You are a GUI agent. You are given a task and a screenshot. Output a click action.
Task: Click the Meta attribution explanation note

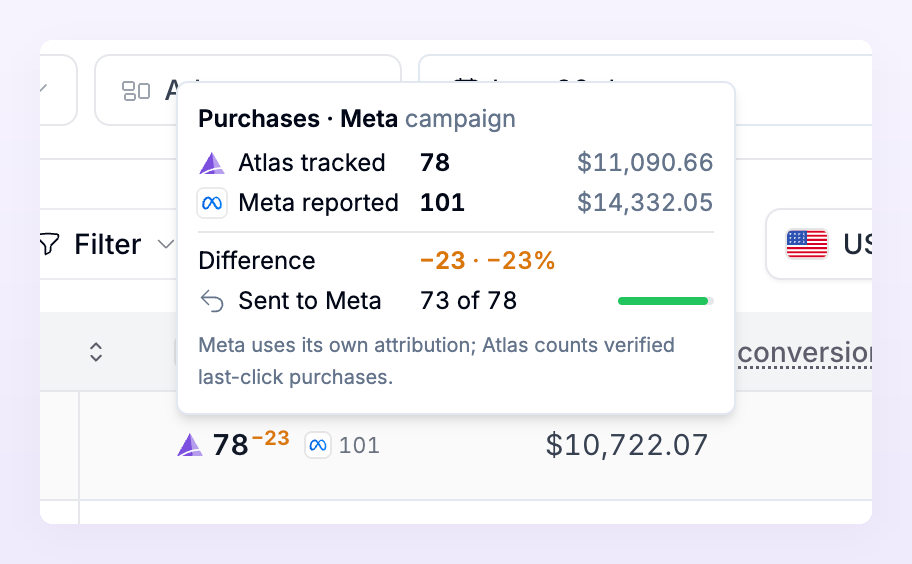pos(436,361)
